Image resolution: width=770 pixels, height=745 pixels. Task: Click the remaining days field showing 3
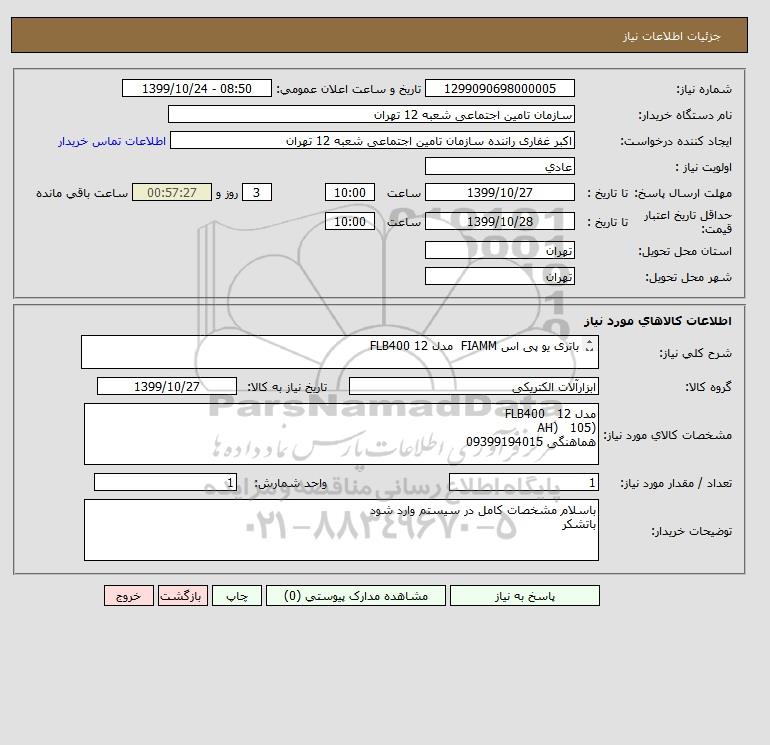257,193
